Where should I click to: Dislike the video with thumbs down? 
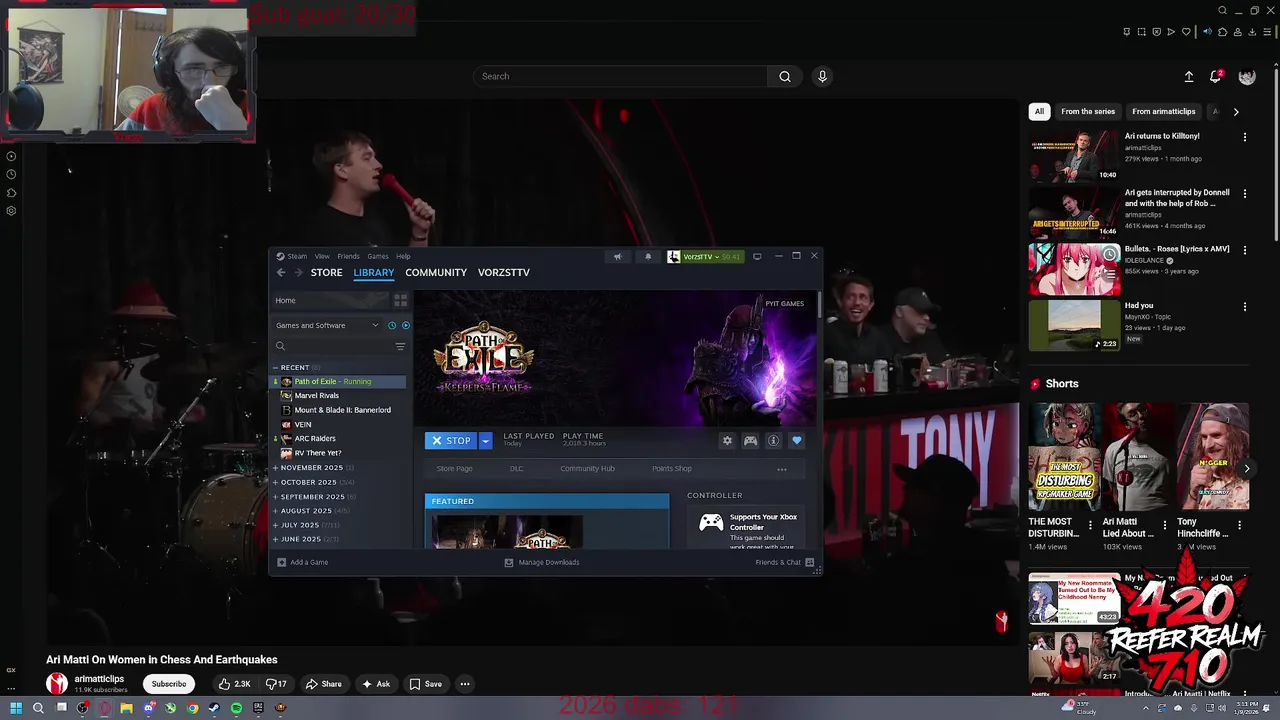coord(276,684)
